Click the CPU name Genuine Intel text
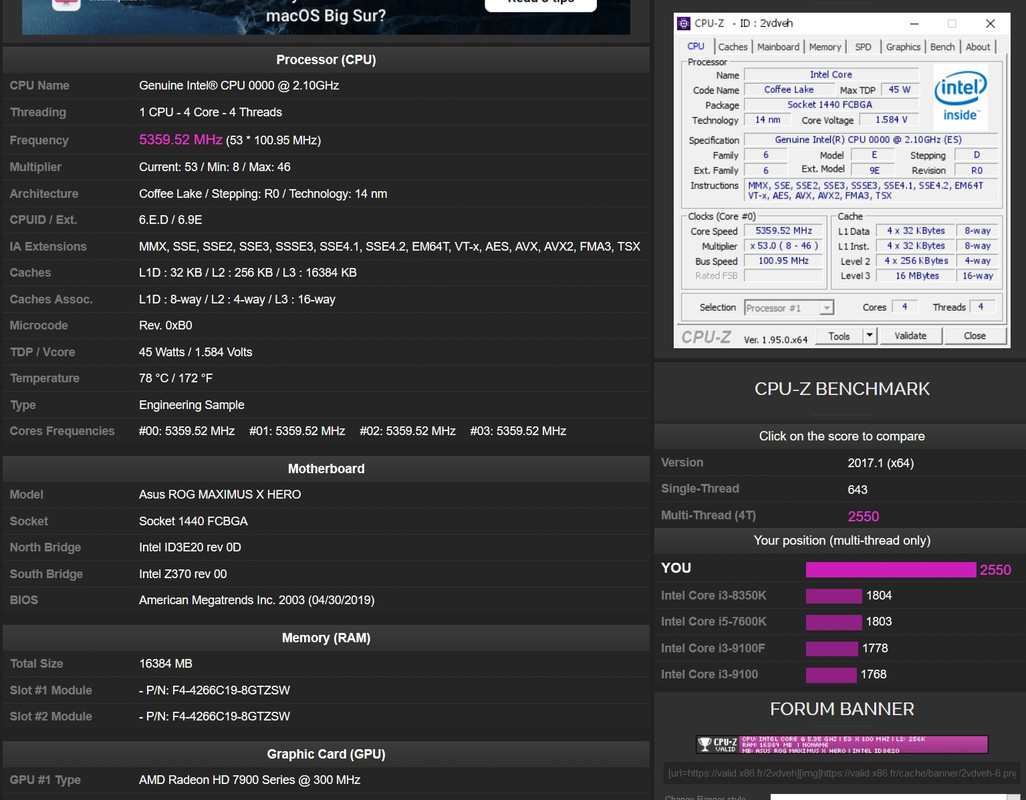Viewport: 1026px width, 800px height. pyautogui.click(x=239, y=86)
